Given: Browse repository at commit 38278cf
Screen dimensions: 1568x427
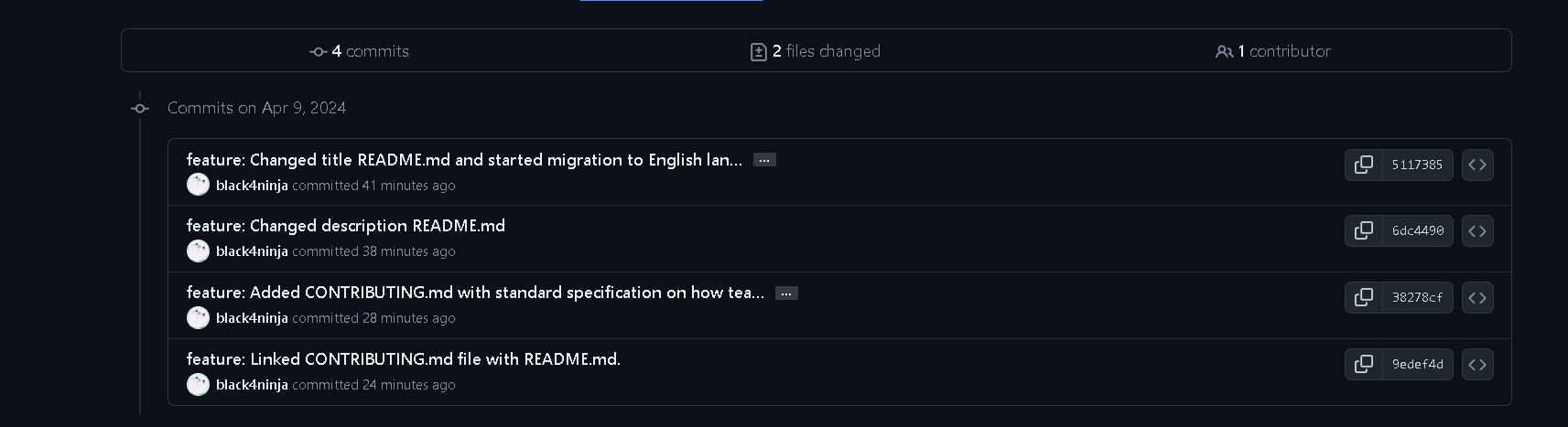Looking at the screenshot, I should click(1477, 297).
